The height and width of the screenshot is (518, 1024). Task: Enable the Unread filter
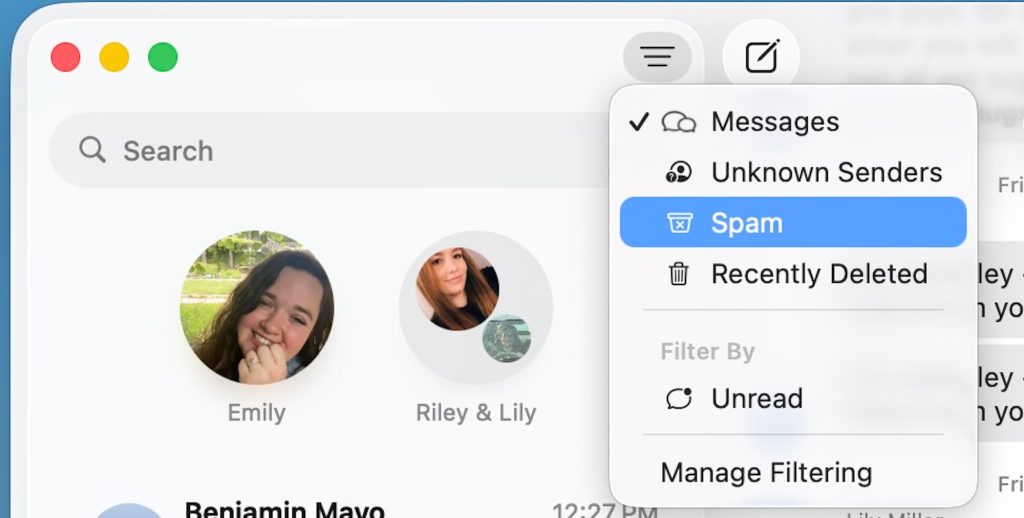(756, 398)
